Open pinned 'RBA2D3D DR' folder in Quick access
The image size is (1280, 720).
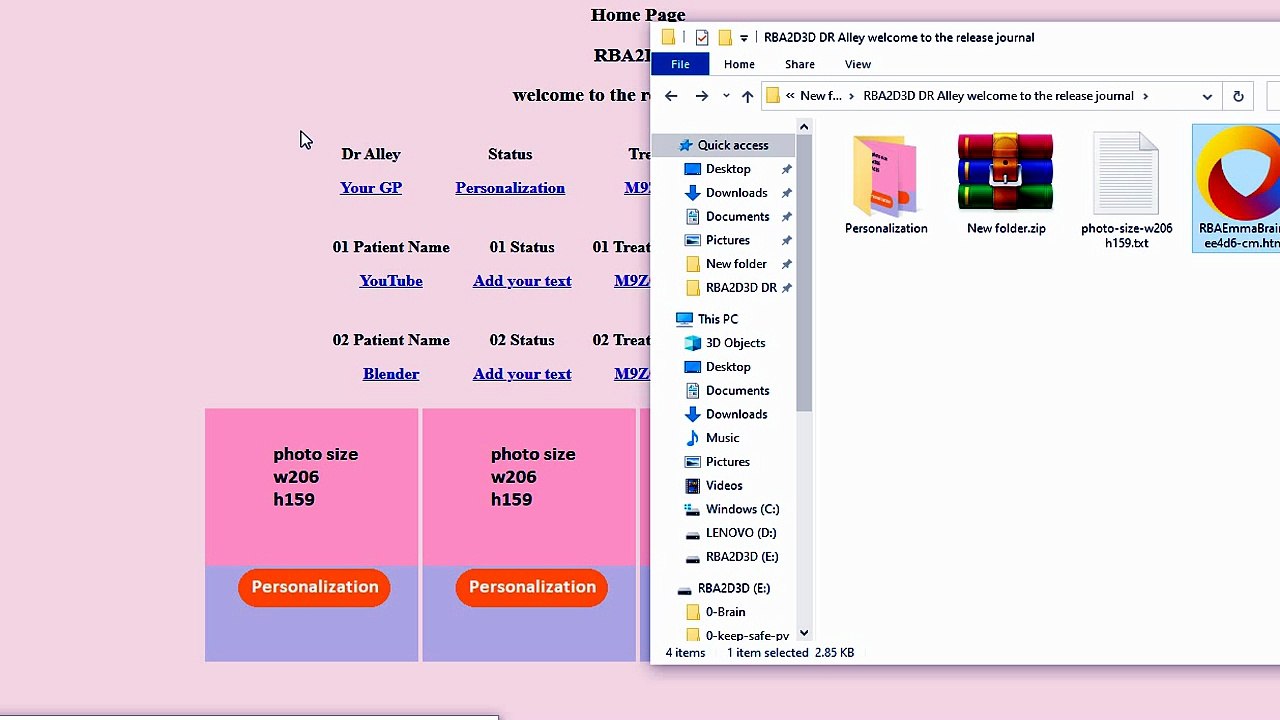(x=741, y=288)
